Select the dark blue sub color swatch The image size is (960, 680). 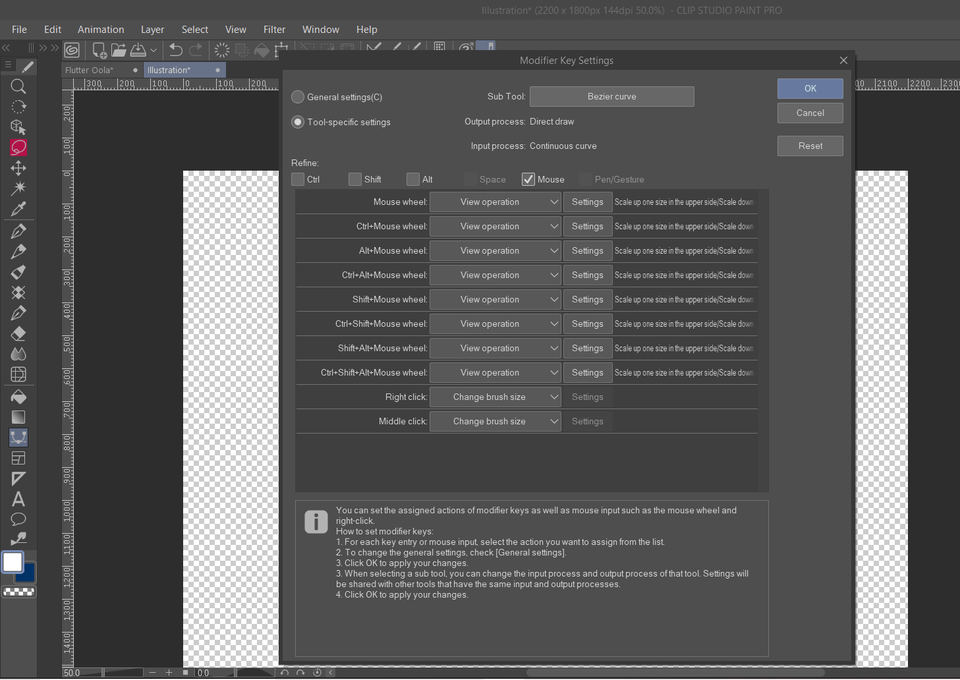(x=28, y=574)
